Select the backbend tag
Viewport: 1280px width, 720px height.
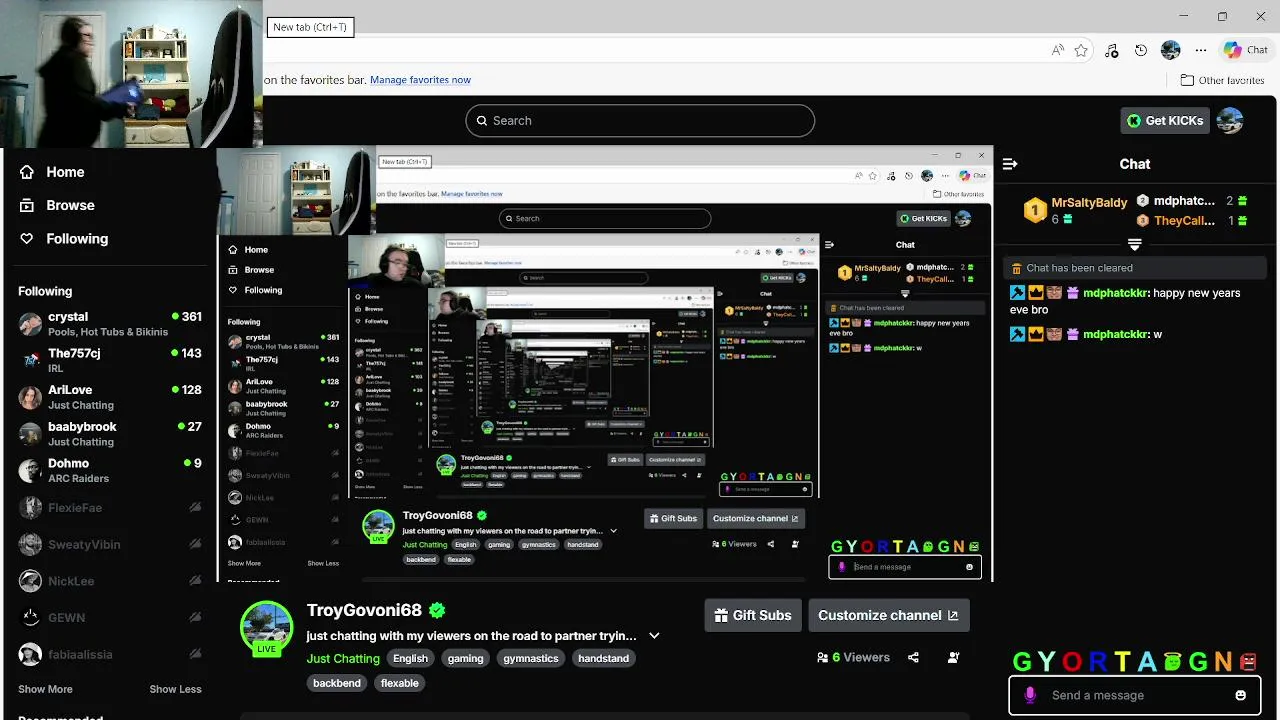pos(337,683)
